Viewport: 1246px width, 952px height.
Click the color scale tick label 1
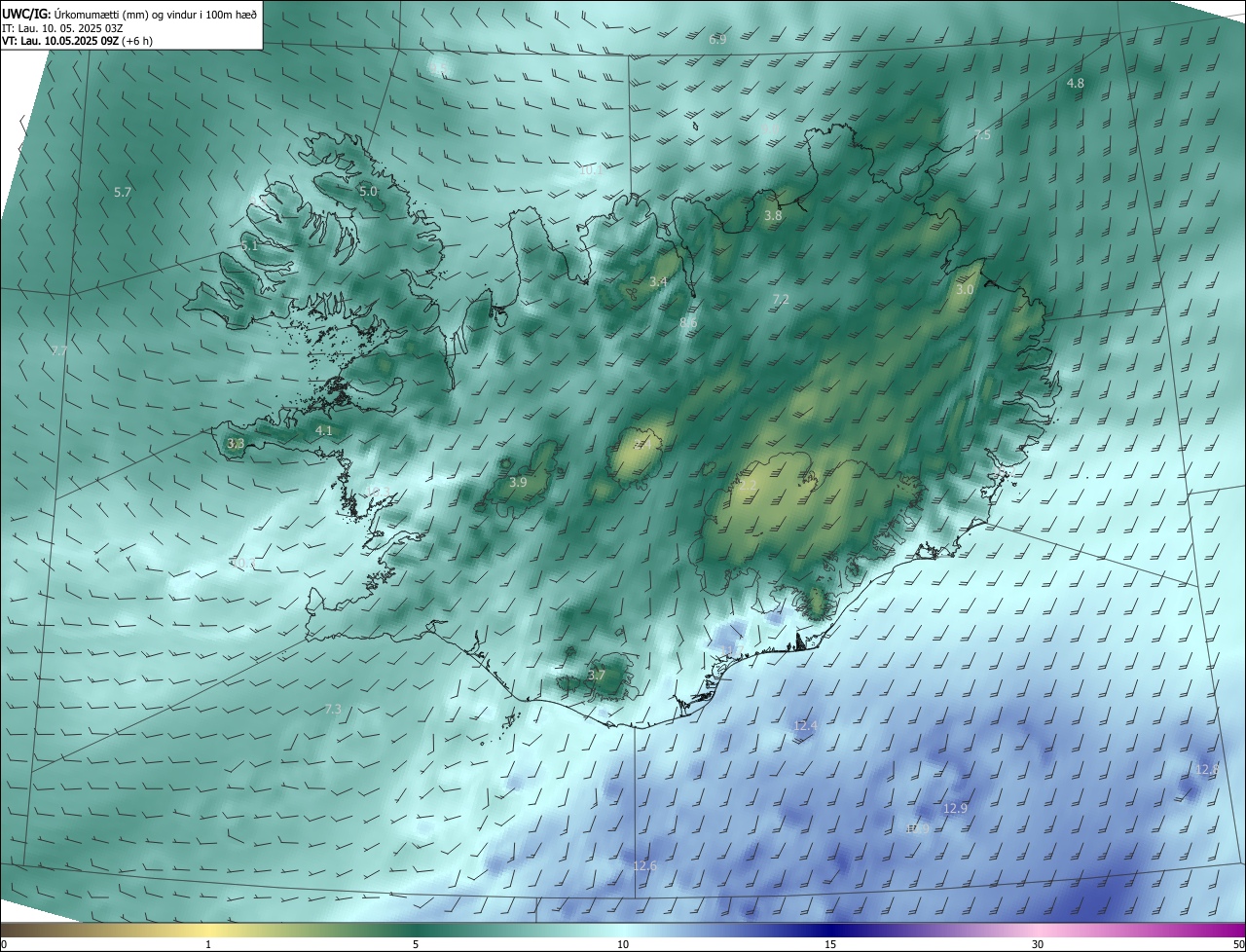pyautogui.click(x=208, y=945)
